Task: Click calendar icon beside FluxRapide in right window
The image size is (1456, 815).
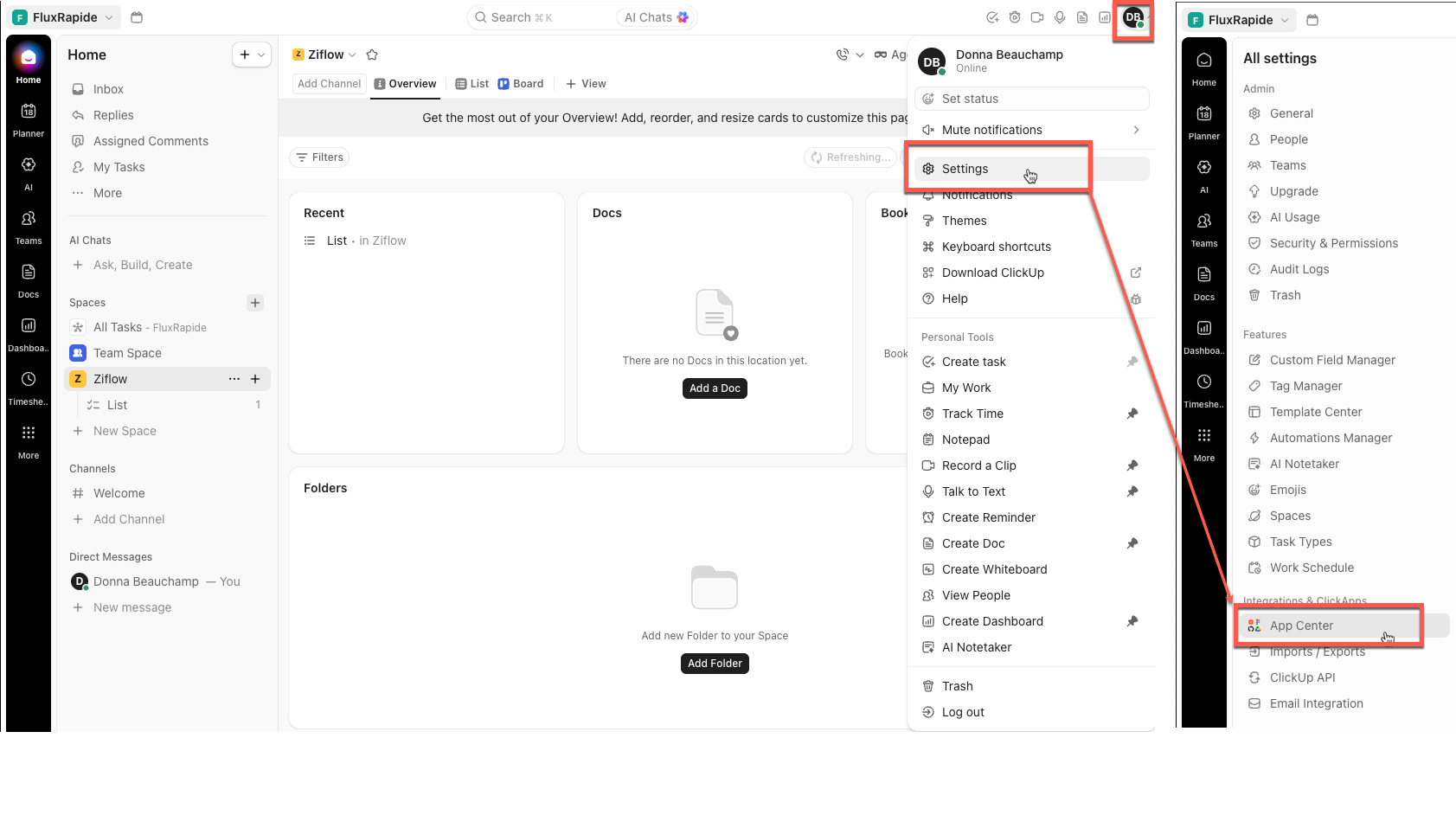Action: [x=1312, y=20]
